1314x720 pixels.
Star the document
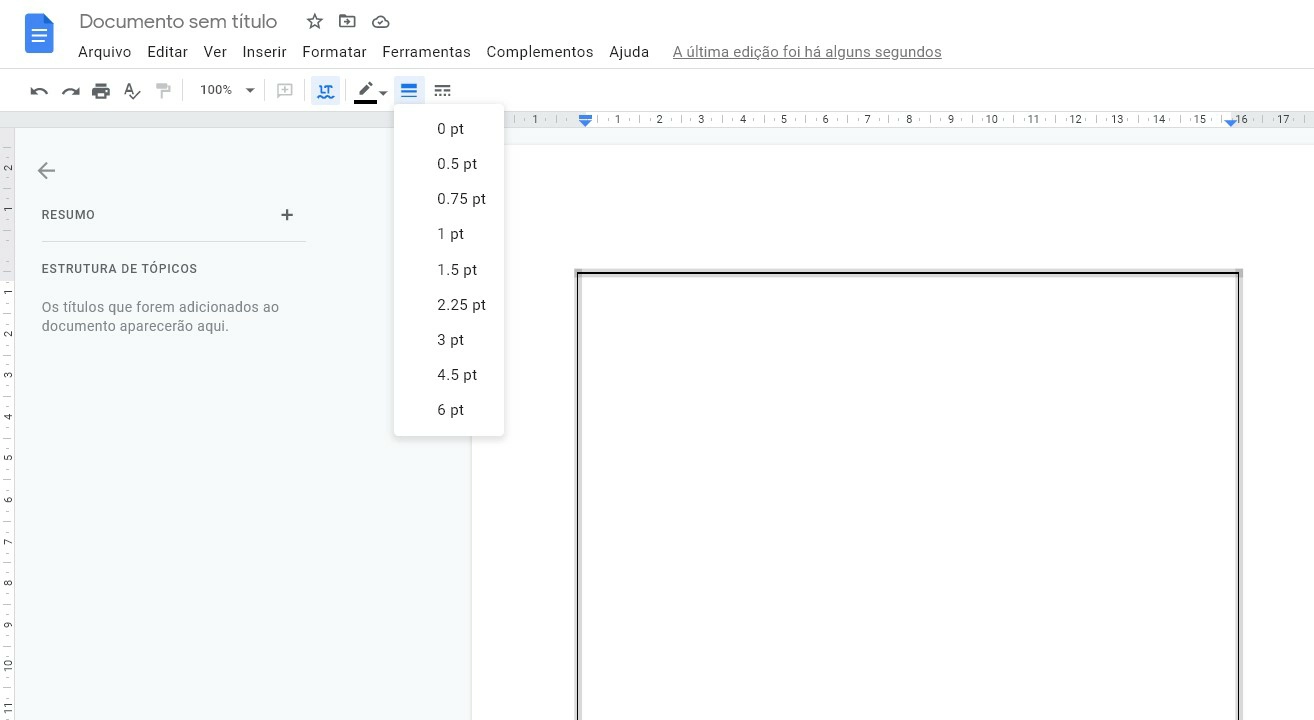click(314, 21)
